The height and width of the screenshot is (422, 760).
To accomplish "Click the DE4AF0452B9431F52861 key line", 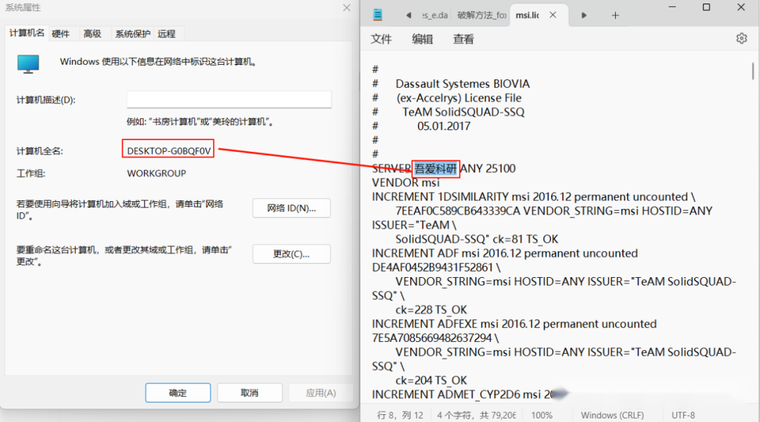I will 436,267.
